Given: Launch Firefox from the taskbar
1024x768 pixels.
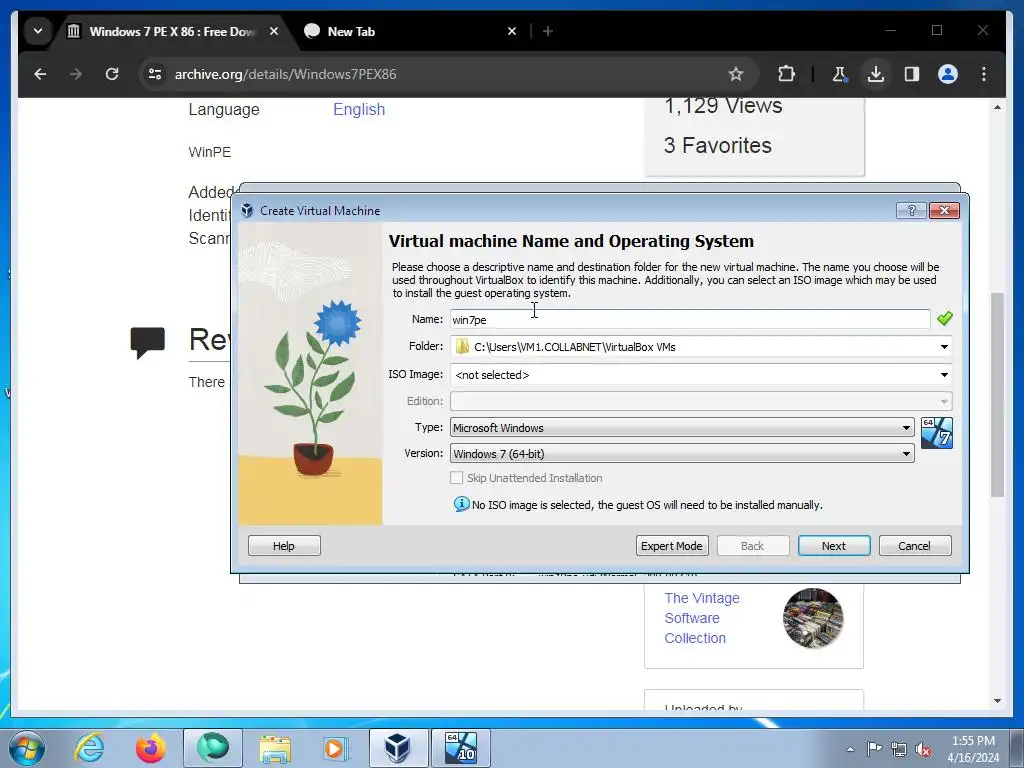Looking at the screenshot, I should (151, 748).
